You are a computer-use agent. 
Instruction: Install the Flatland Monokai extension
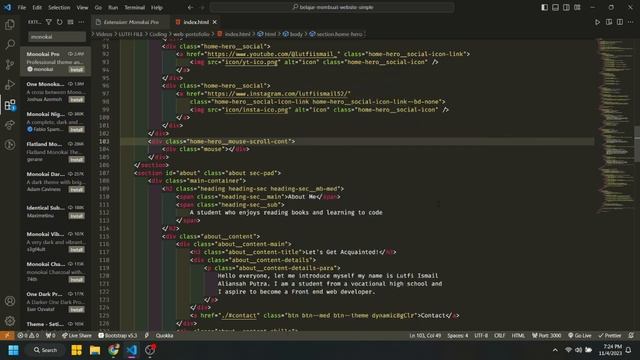pyautogui.click(x=76, y=160)
